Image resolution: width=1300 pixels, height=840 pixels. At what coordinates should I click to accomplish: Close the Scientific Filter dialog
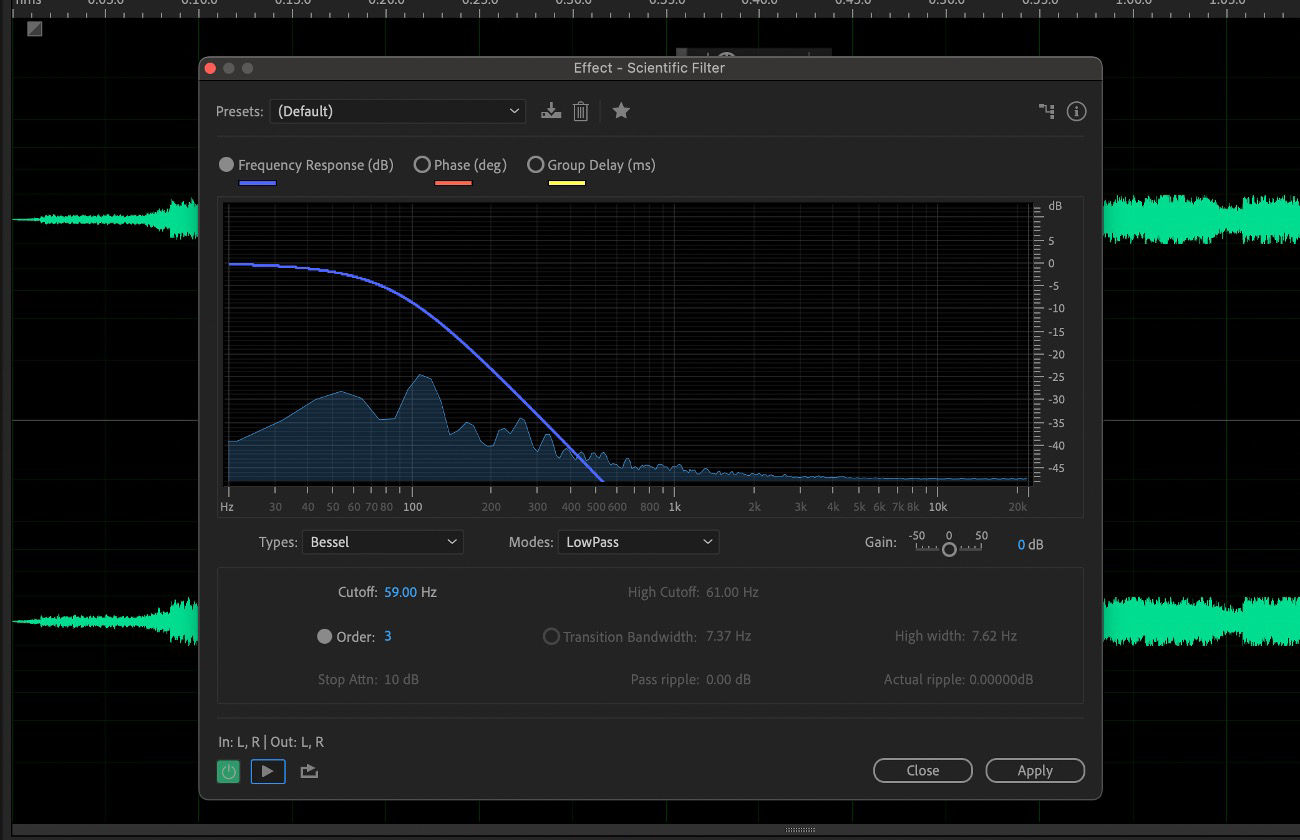coord(922,770)
